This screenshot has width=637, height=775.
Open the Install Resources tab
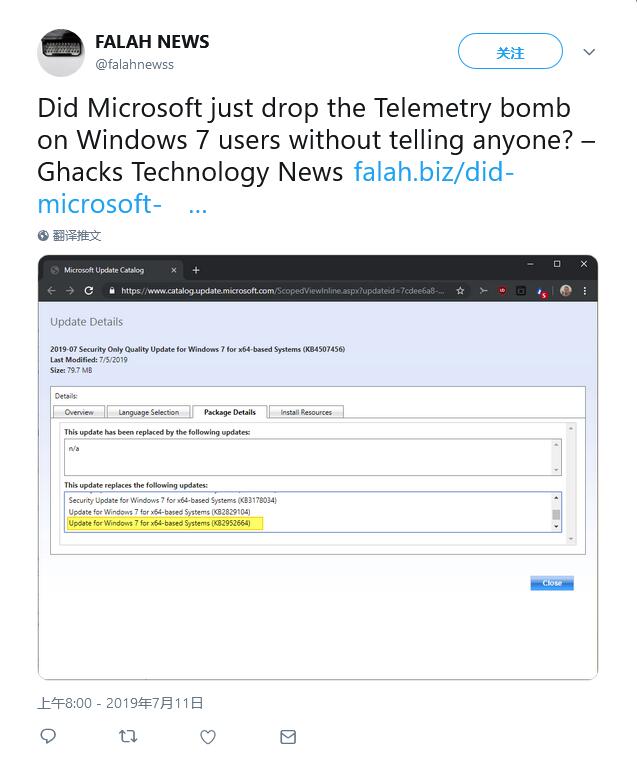click(x=306, y=412)
